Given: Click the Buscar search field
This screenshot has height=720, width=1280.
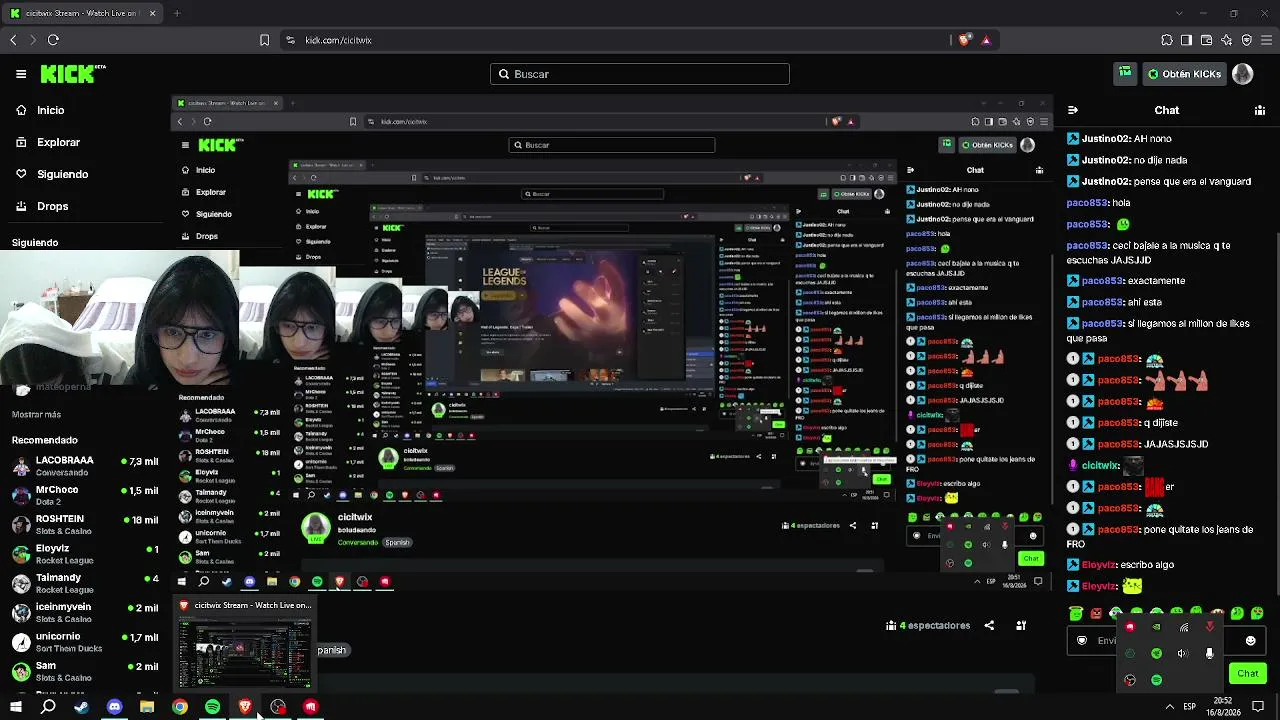Looking at the screenshot, I should click(x=640, y=74).
